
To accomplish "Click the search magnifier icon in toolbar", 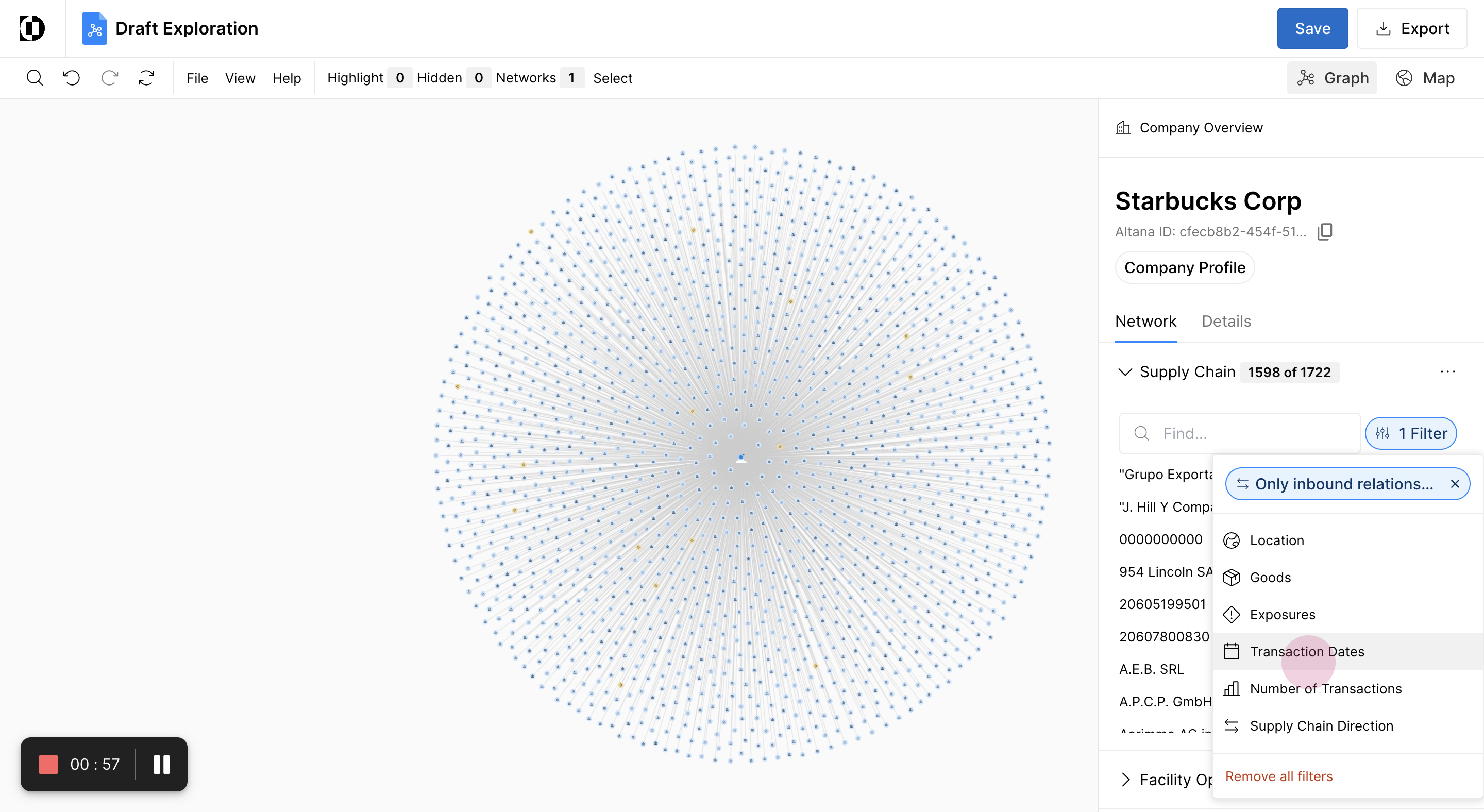I will tap(35, 78).
